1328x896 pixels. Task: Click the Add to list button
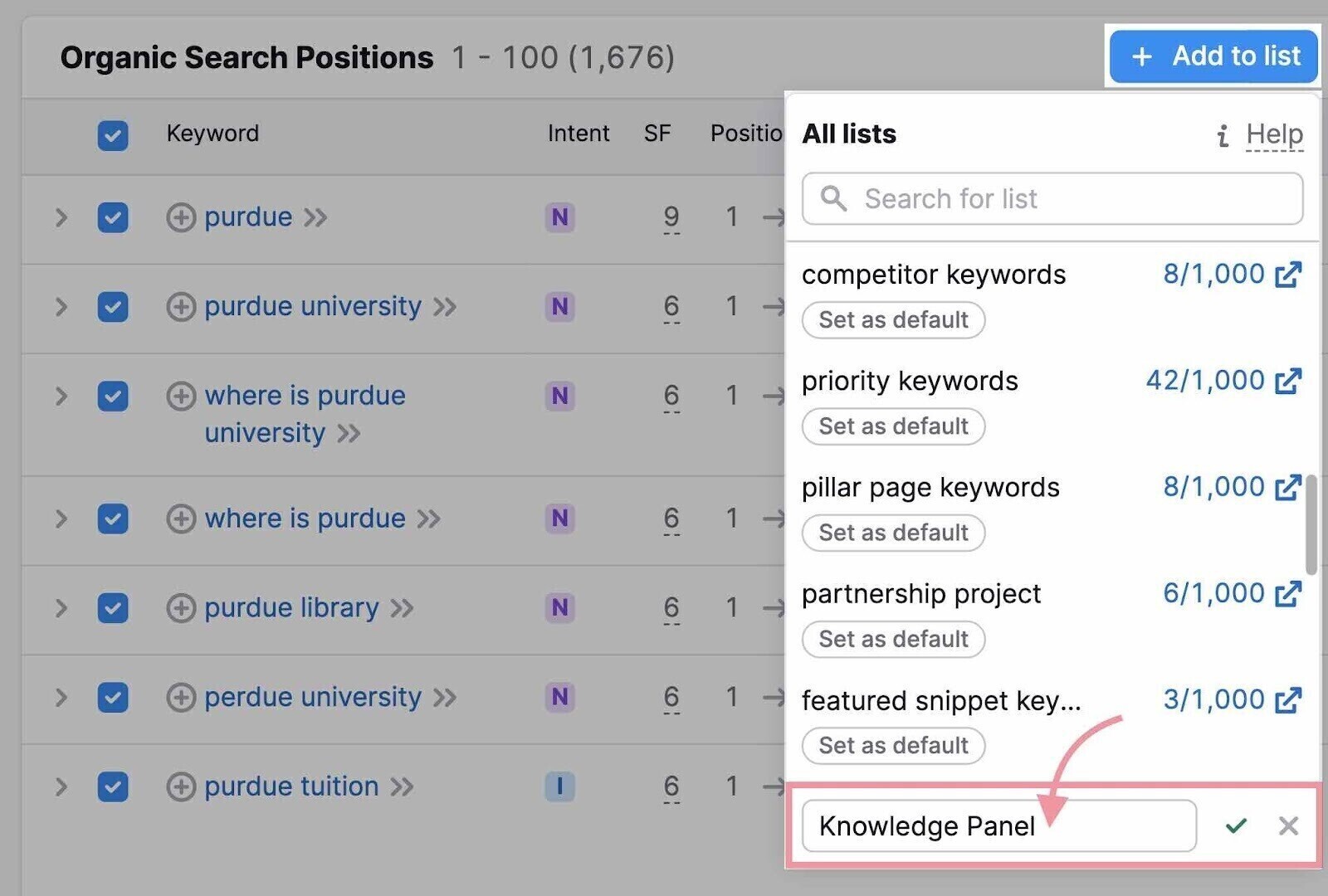[1213, 56]
